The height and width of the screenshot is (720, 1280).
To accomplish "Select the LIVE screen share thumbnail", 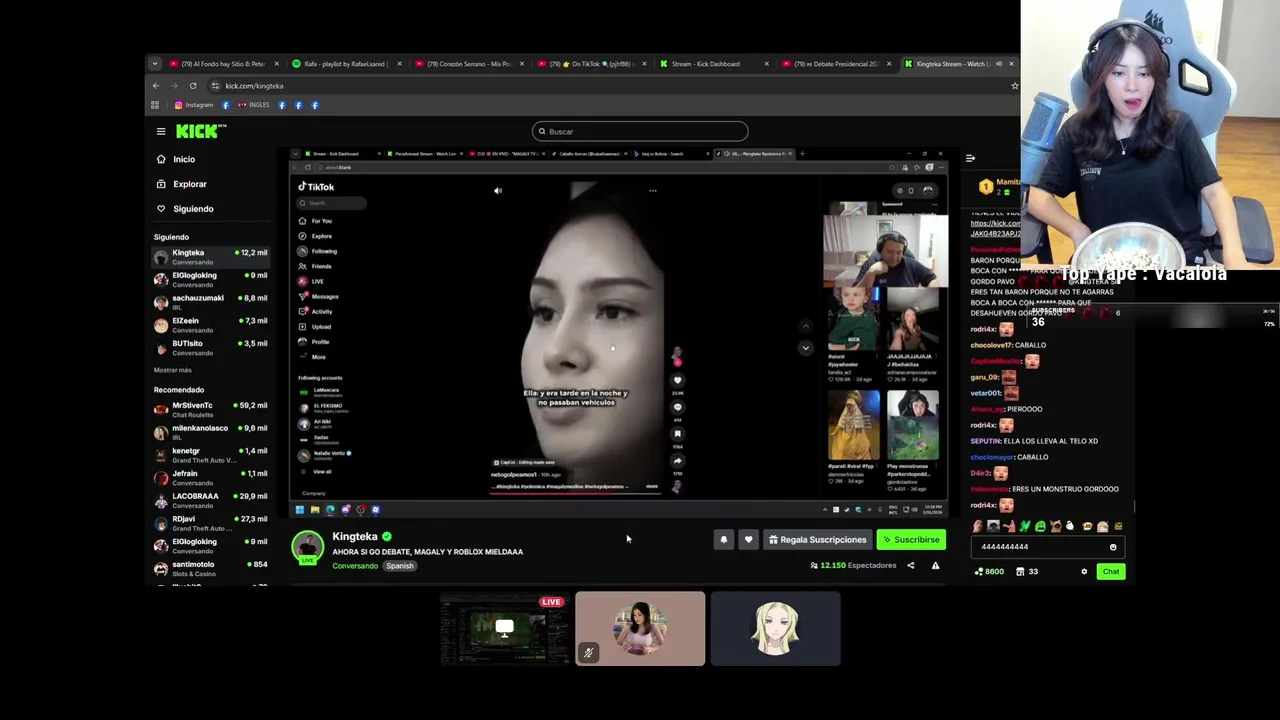I will (504, 629).
